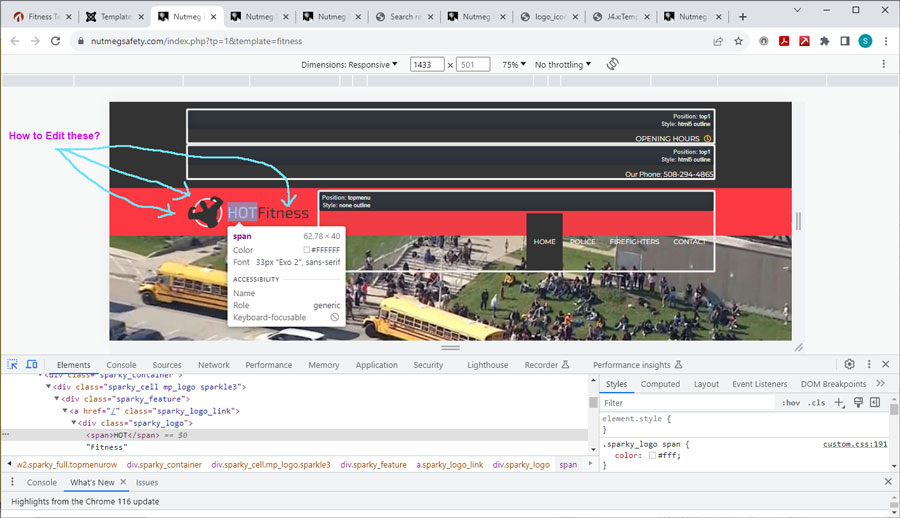This screenshot has width=900, height=518.
Task: Bookmark this page with the star icon
Action: point(738,41)
